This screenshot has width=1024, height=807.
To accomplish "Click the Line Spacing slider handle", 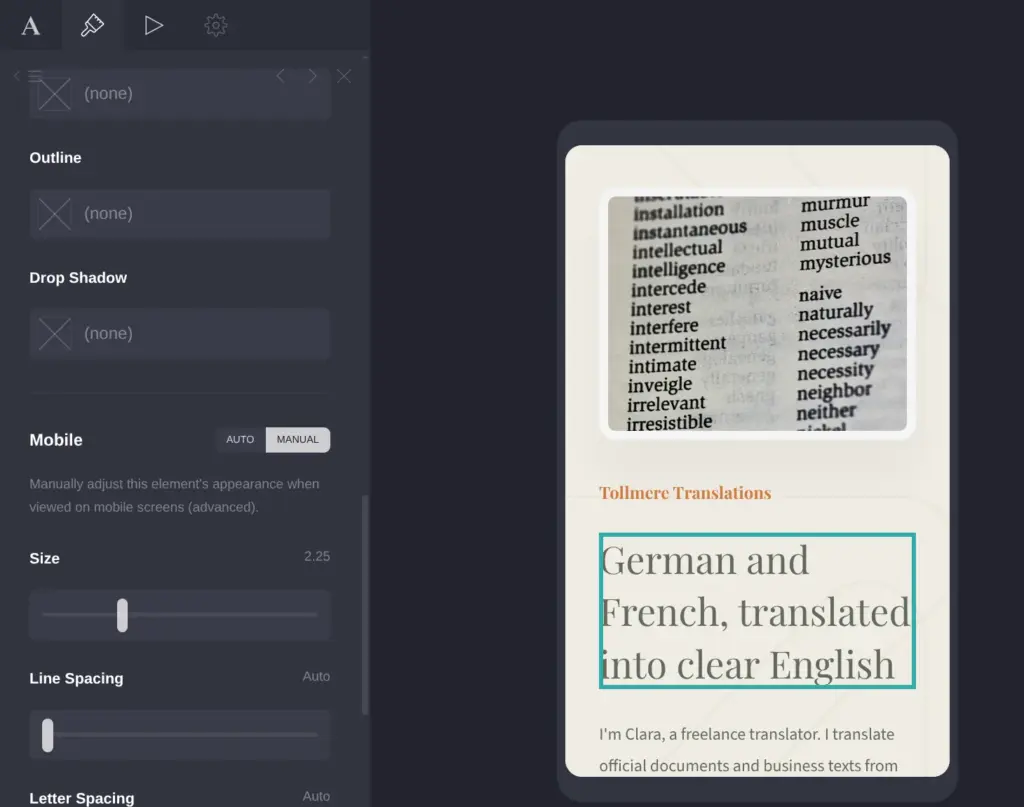I will 48,735.
